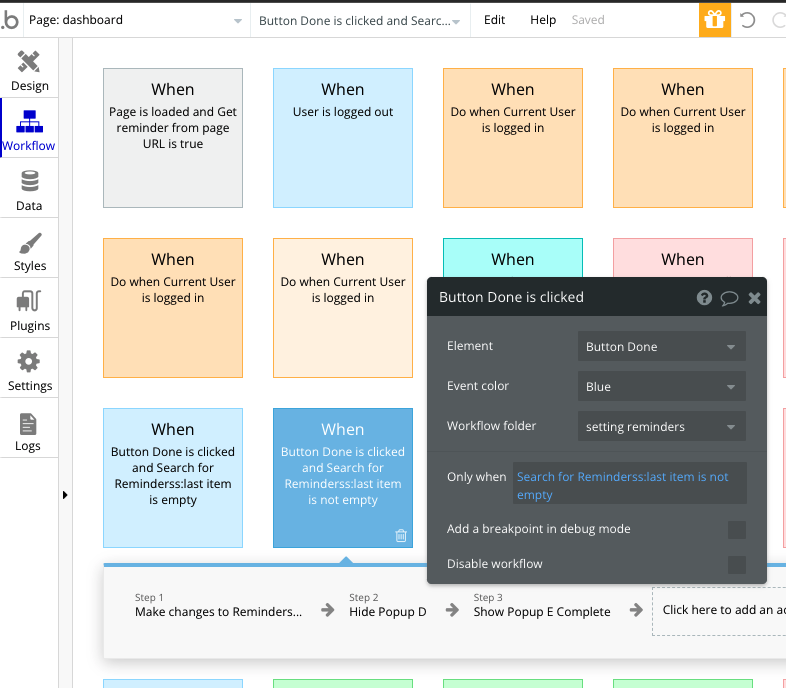The image size is (786, 688).
Task: Click the undo arrow icon
Action: click(x=748, y=20)
